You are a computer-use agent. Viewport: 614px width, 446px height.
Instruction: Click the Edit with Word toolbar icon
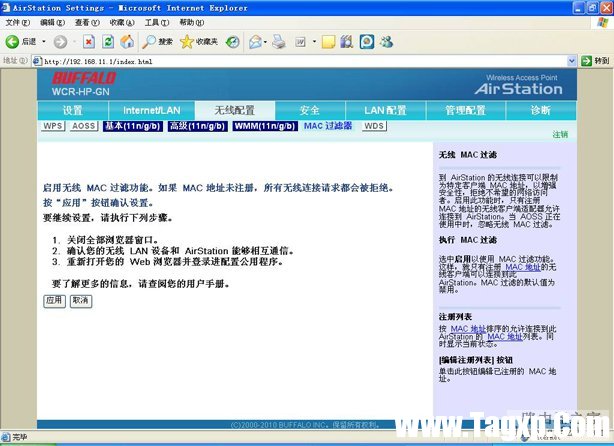click(300, 42)
